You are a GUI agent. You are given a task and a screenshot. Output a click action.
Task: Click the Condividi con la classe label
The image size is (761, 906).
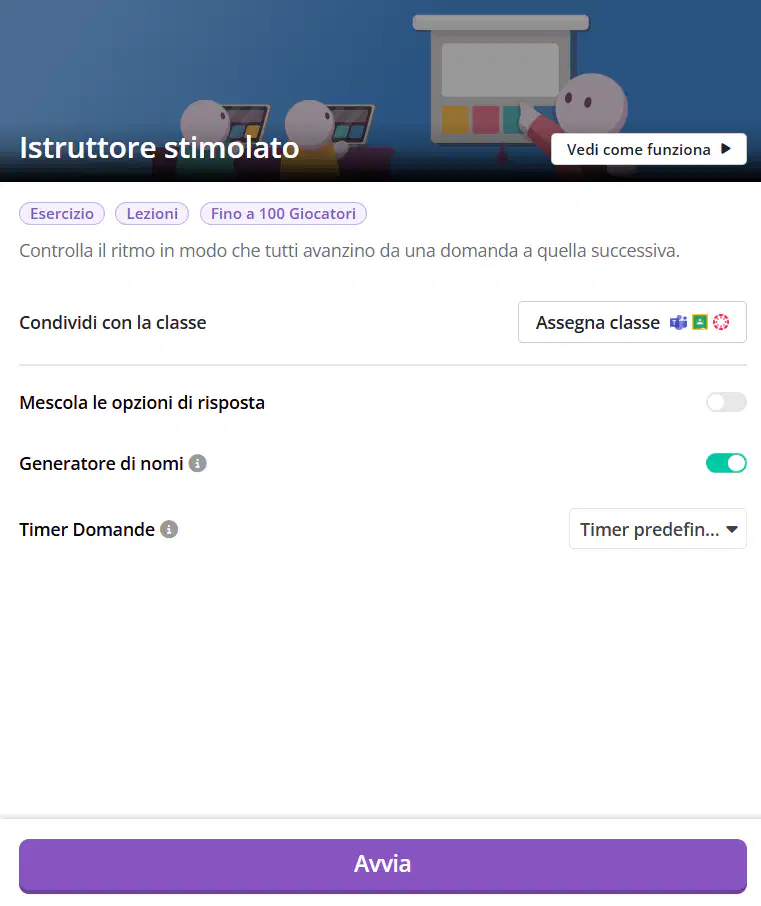click(x=113, y=322)
